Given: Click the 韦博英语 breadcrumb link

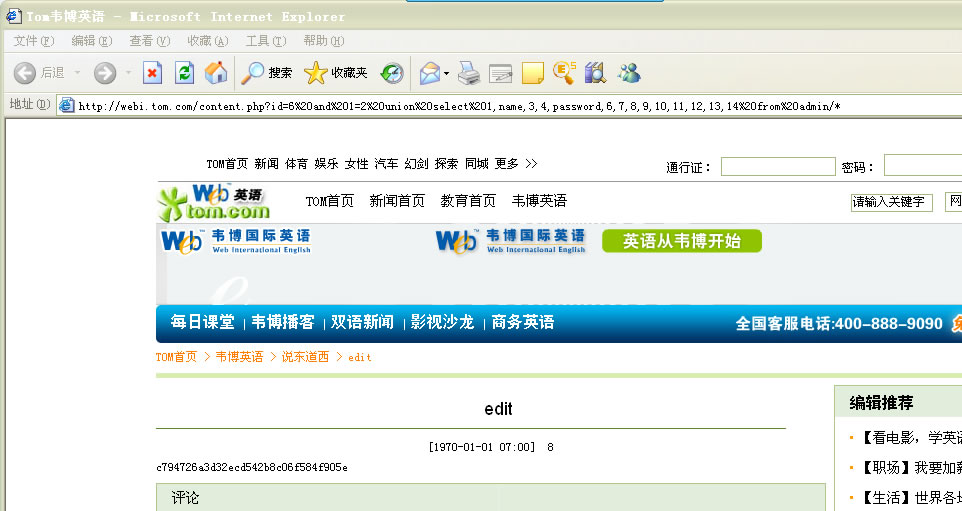Looking at the screenshot, I should [239, 357].
